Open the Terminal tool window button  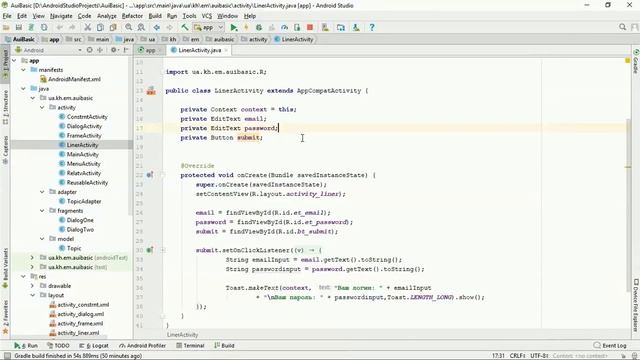click(x=190, y=345)
